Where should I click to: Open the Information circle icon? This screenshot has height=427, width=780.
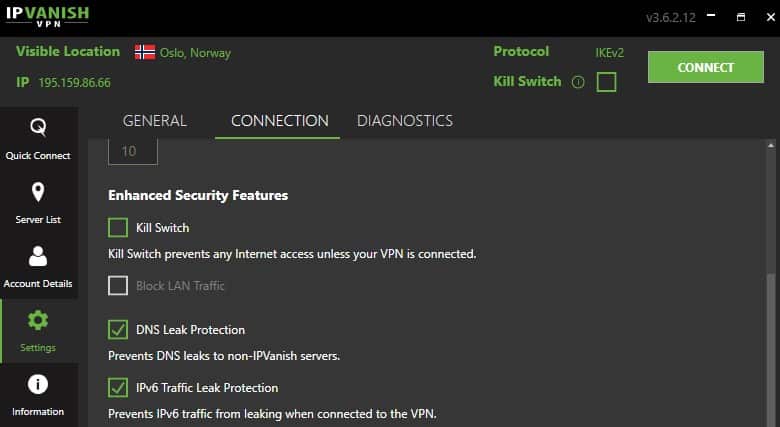click(38, 384)
